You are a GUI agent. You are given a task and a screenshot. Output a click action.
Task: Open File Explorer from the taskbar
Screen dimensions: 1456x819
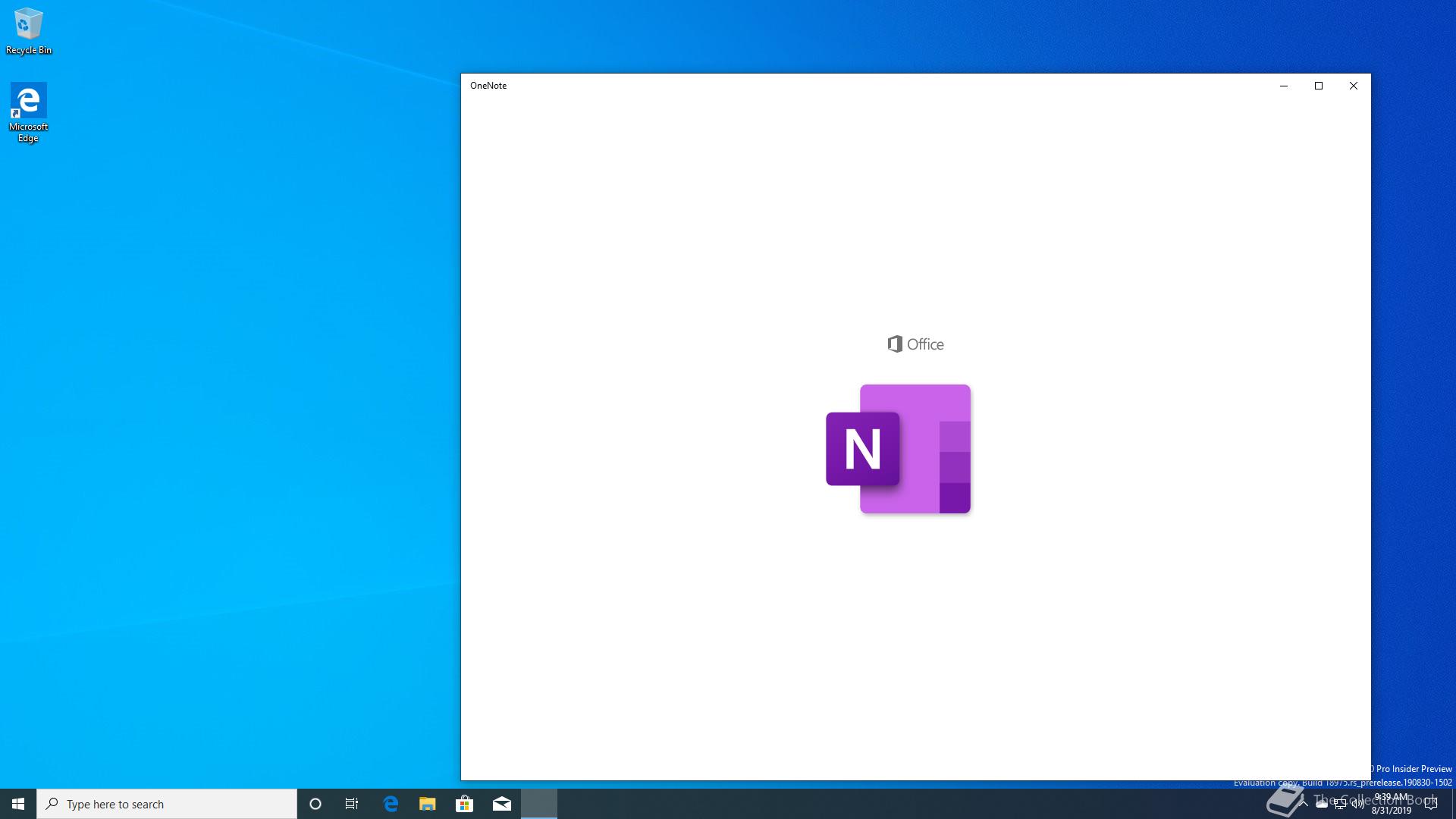pyautogui.click(x=428, y=804)
